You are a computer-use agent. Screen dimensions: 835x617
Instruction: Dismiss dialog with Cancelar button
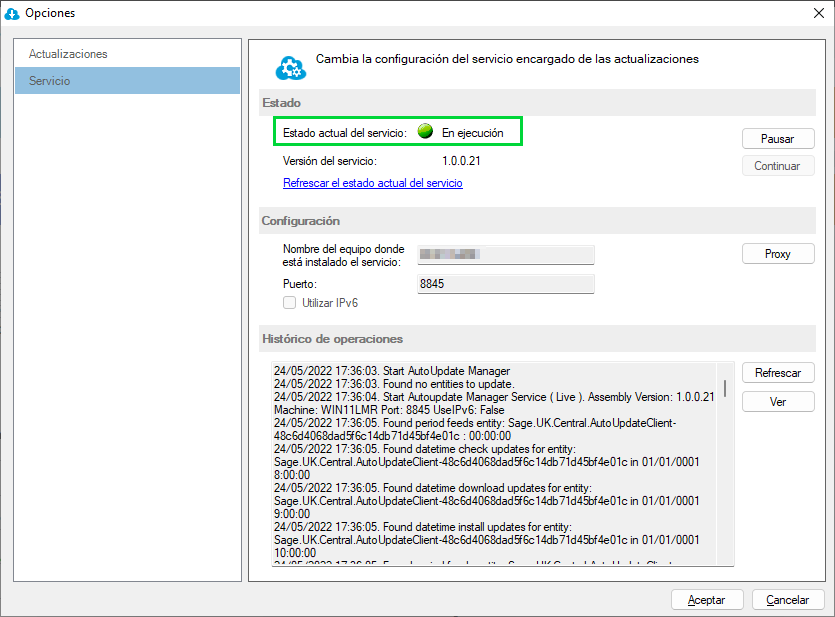pyautogui.click(x=788, y=600)
